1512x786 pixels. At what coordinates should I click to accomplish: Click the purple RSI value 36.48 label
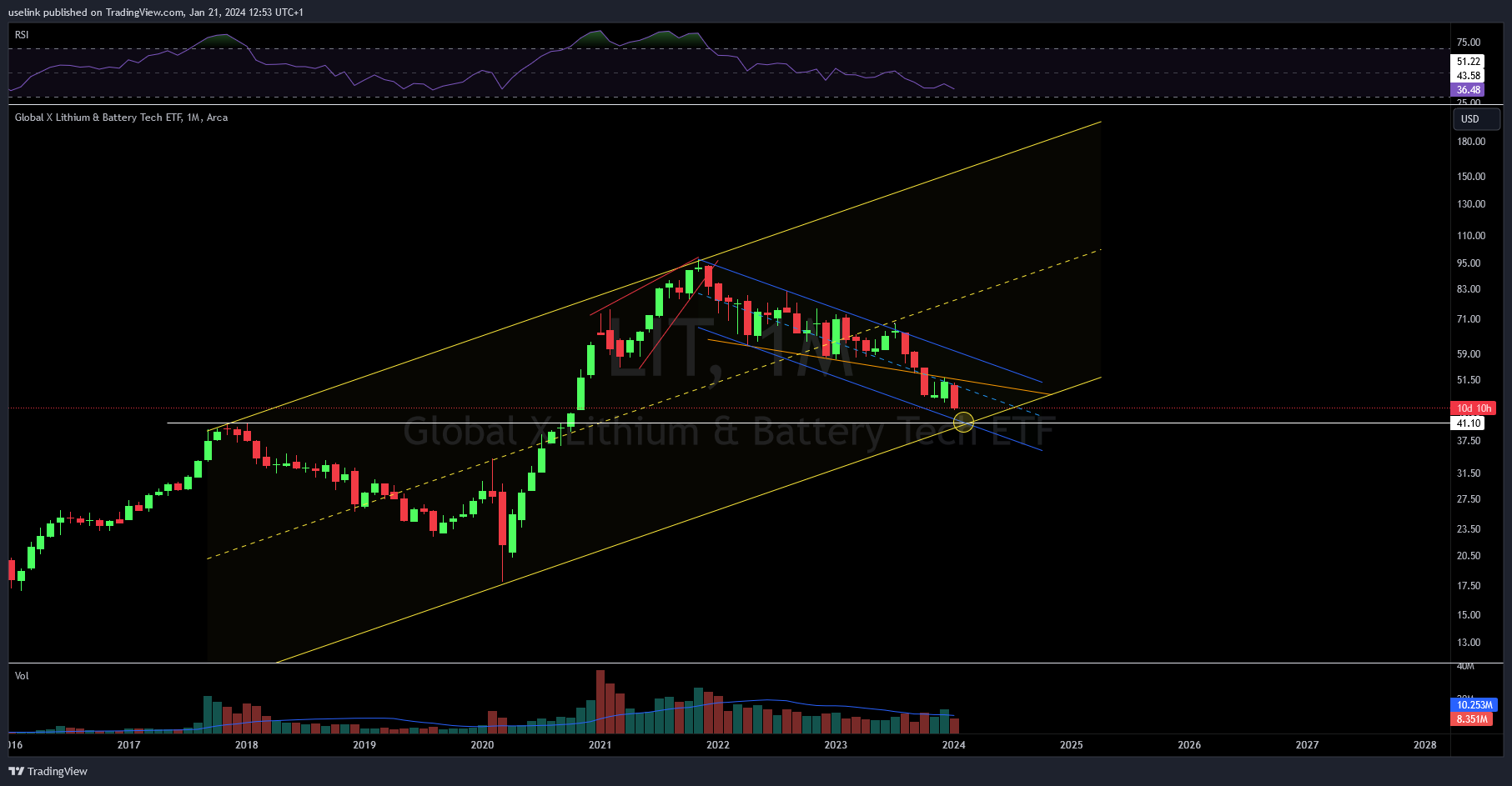tap(1468, 90)
